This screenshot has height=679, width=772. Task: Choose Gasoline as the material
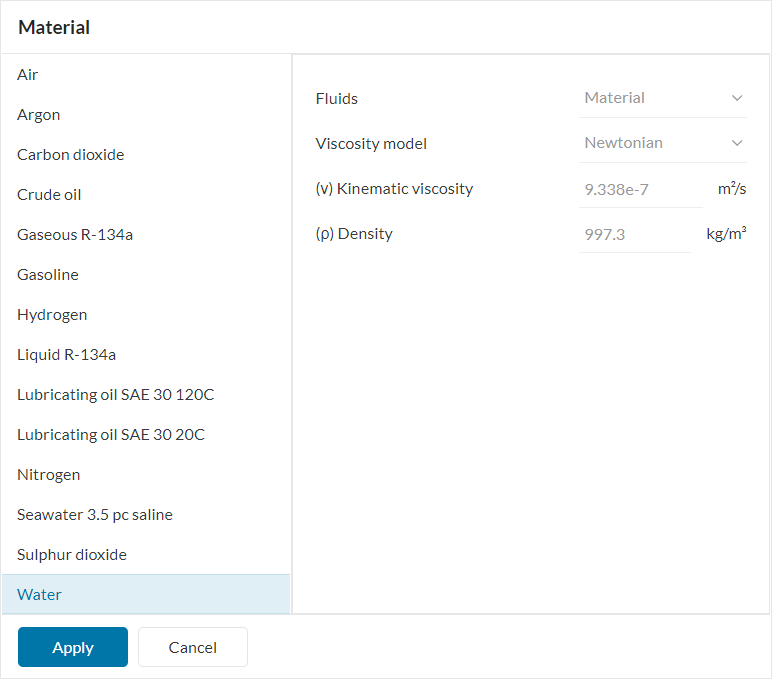click(x=48, y=275)
